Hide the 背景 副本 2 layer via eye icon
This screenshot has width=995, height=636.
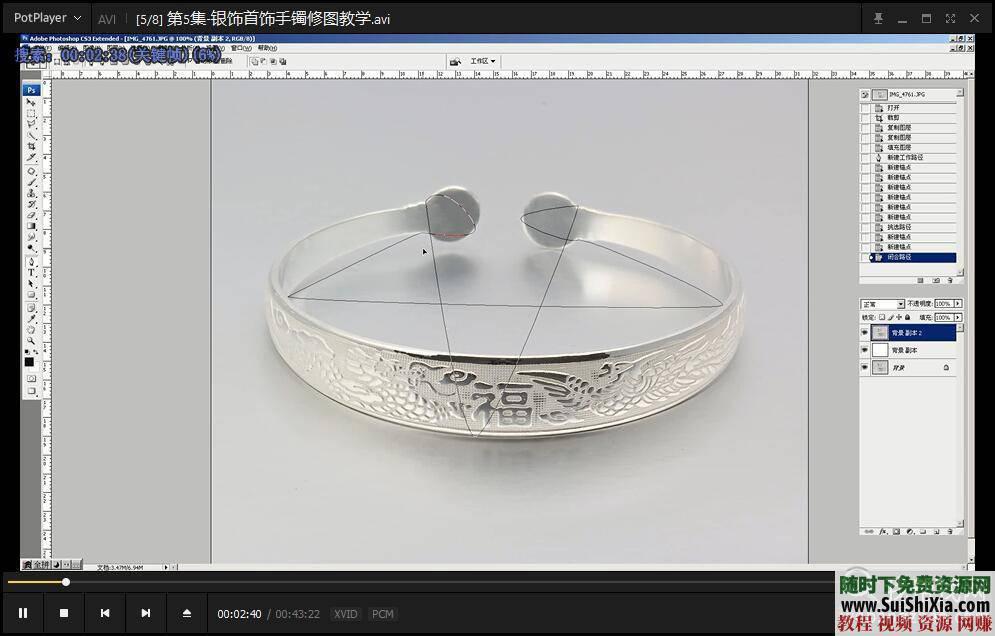click(x=865, y=332)
